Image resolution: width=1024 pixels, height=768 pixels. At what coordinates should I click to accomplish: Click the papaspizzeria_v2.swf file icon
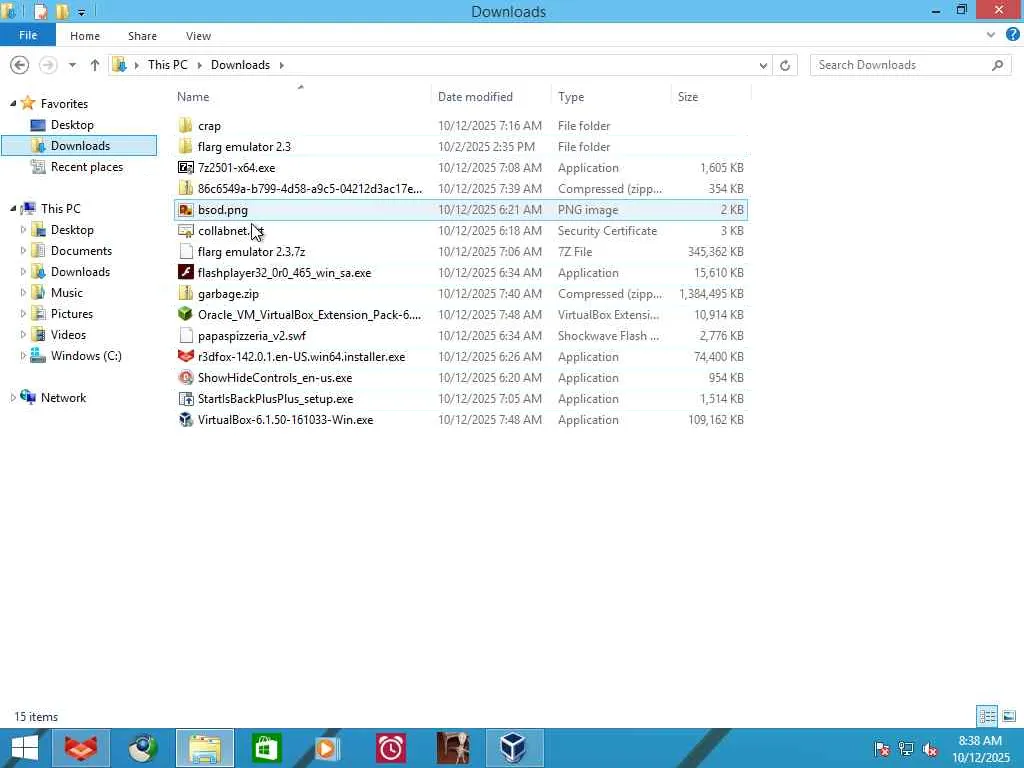click(185, 336)
